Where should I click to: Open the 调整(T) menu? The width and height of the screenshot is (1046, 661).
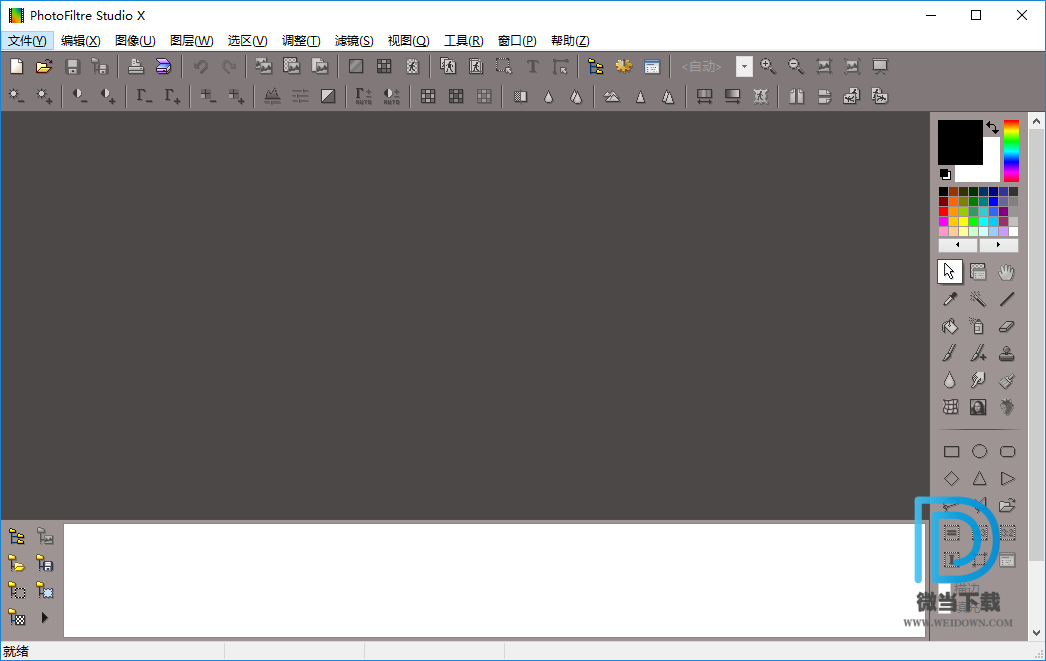(301, 41)
